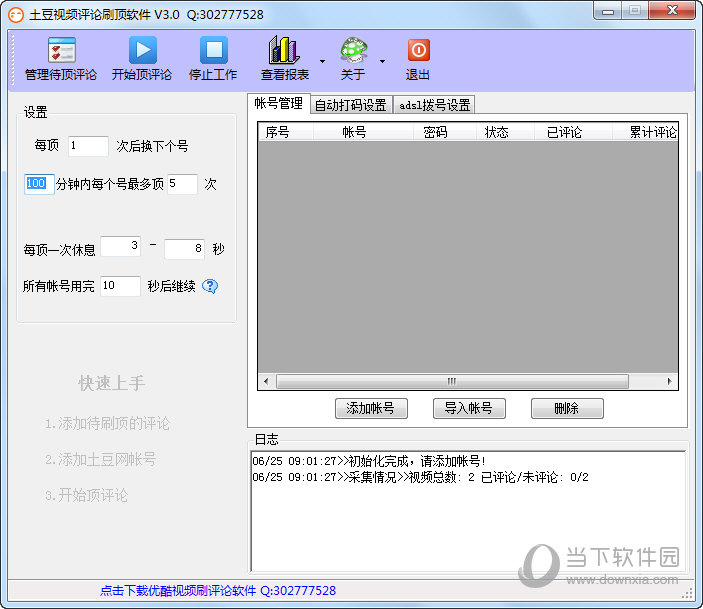Sort by the 帐号 column header
703x609 pixels.
[x=363, y=132]
